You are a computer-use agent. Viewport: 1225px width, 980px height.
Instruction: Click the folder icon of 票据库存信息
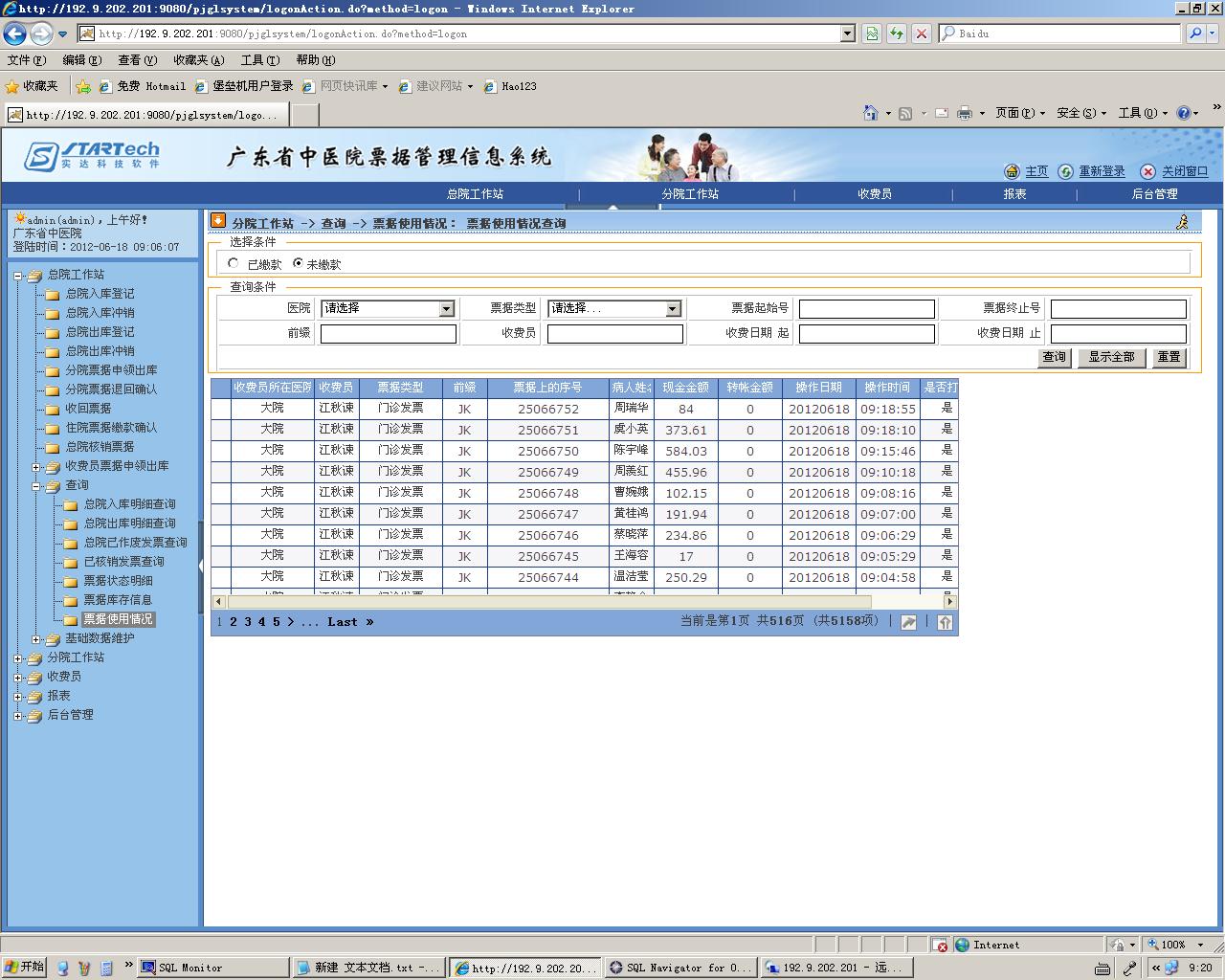pos(70,601)
